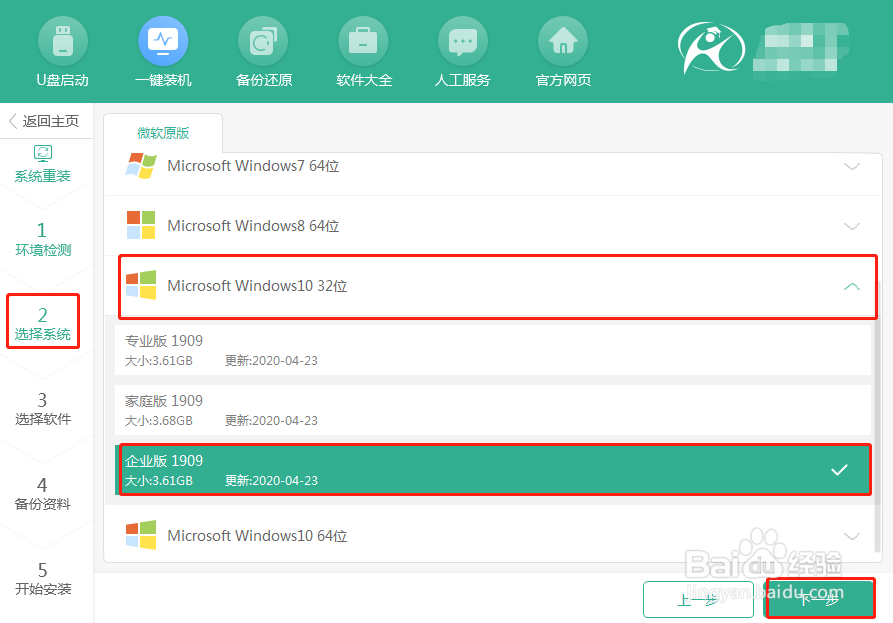Image resolution: width=893 pixels, height=623 pixels.
Task: Go to step 1 环境检测
Action: (43, 239)
